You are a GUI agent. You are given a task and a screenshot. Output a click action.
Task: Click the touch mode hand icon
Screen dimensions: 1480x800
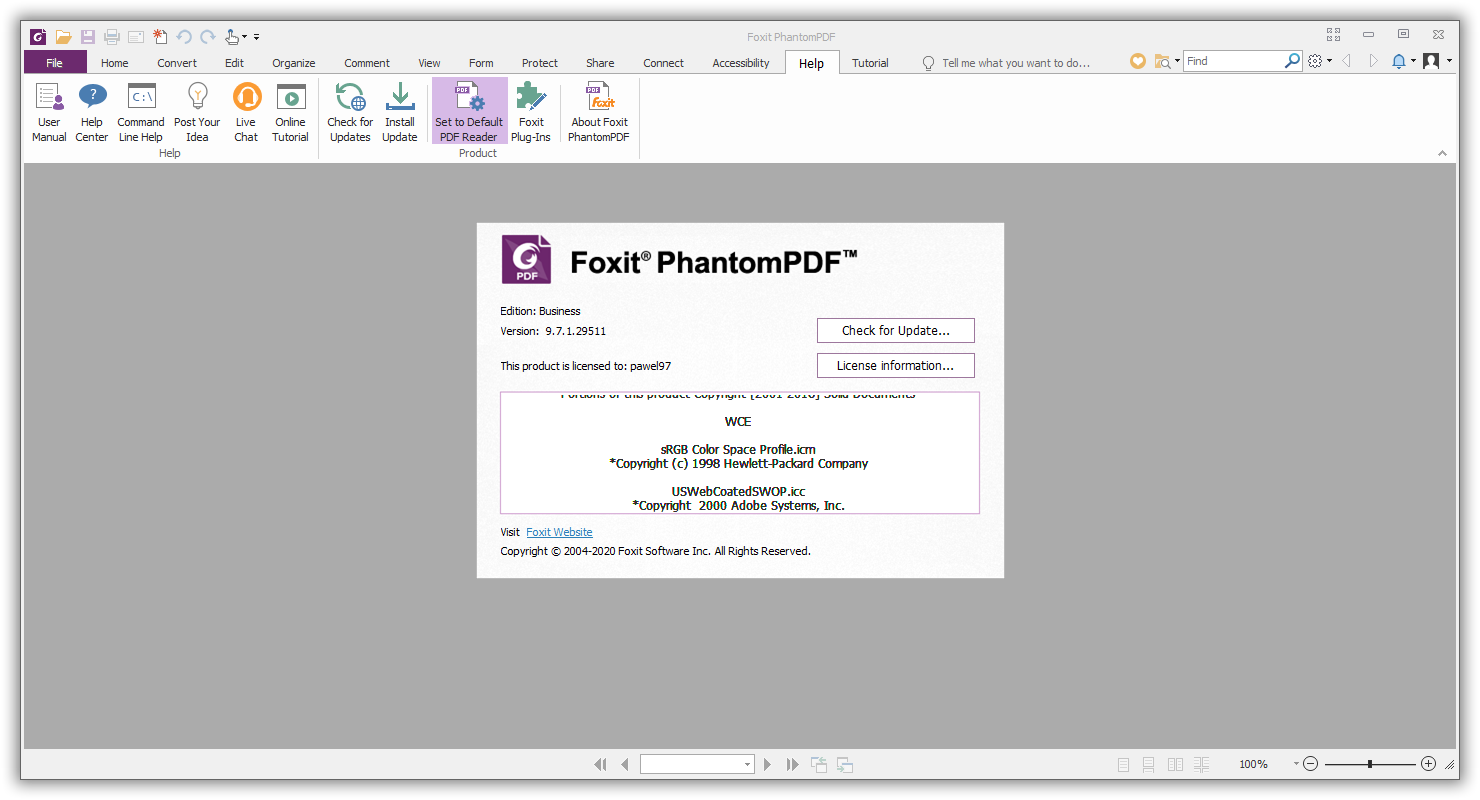click(231, 37)
